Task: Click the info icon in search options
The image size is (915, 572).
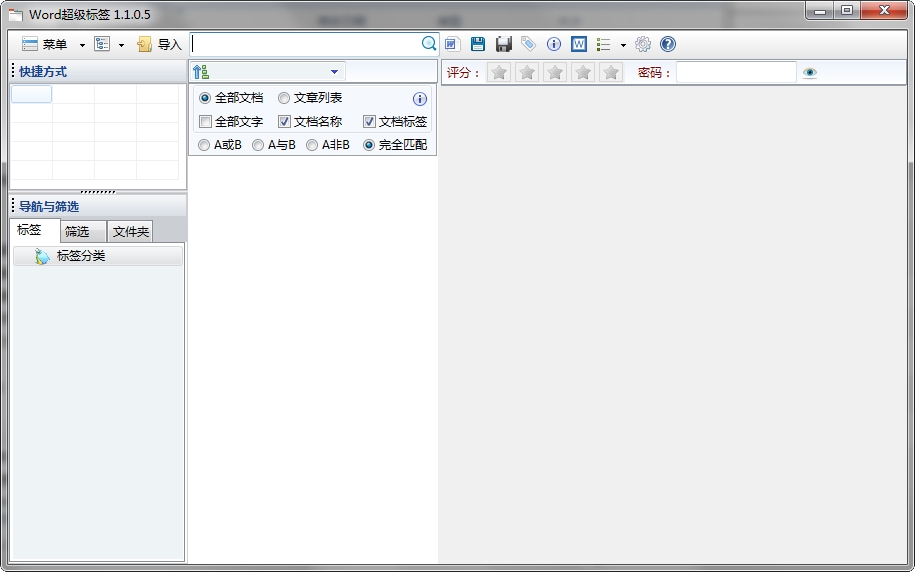Action: pos(420,99)
